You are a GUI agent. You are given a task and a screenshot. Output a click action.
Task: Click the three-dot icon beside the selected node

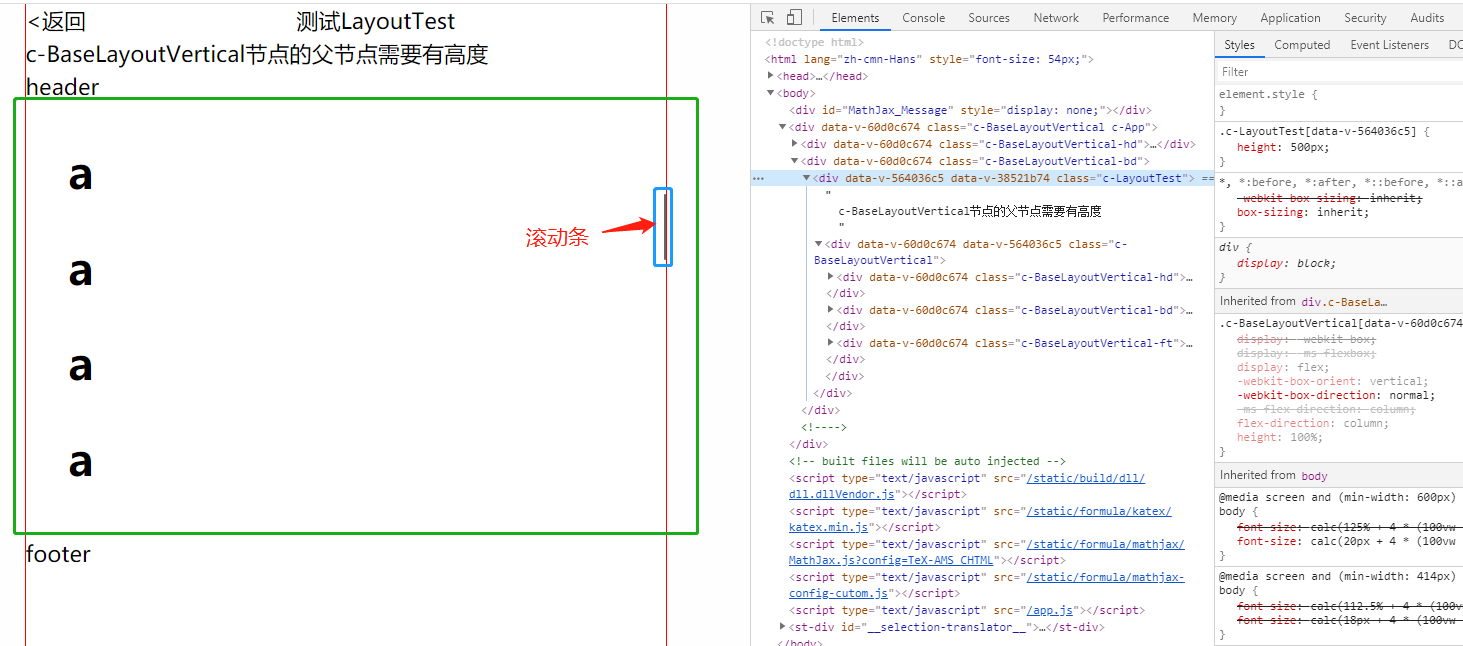click(758, 178)
